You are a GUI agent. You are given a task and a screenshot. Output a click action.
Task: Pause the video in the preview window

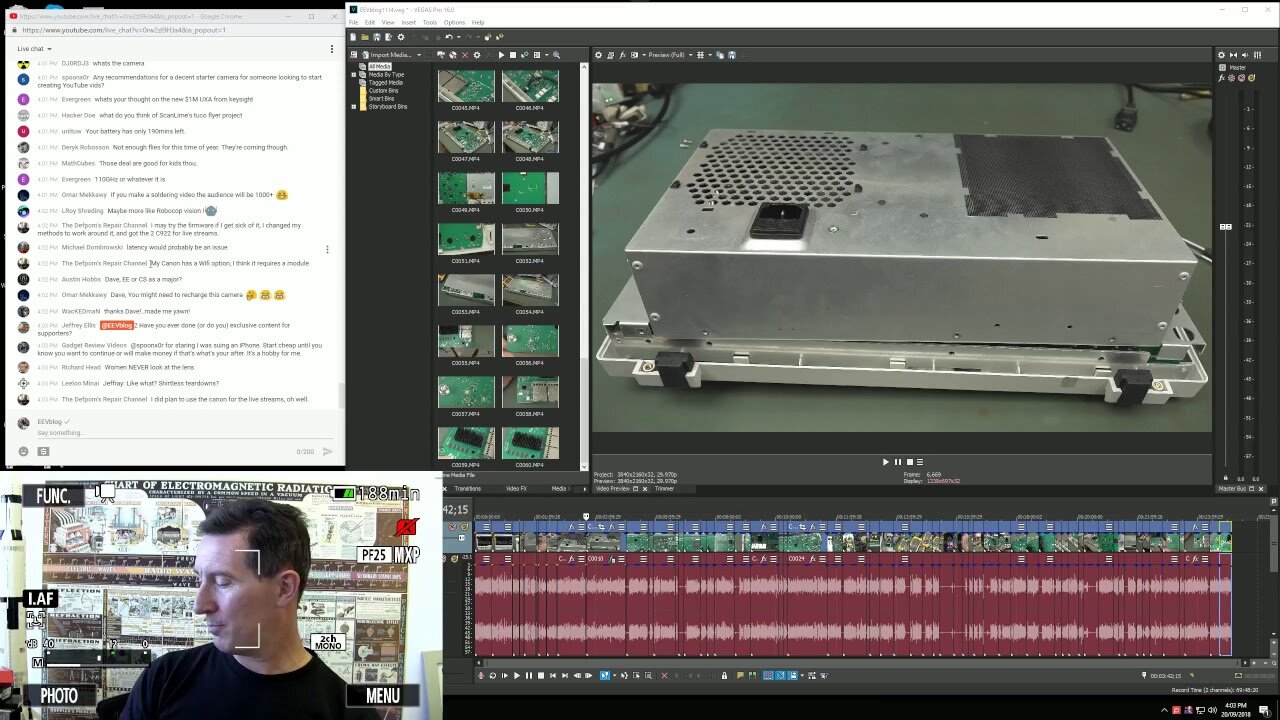click(897, 462)
